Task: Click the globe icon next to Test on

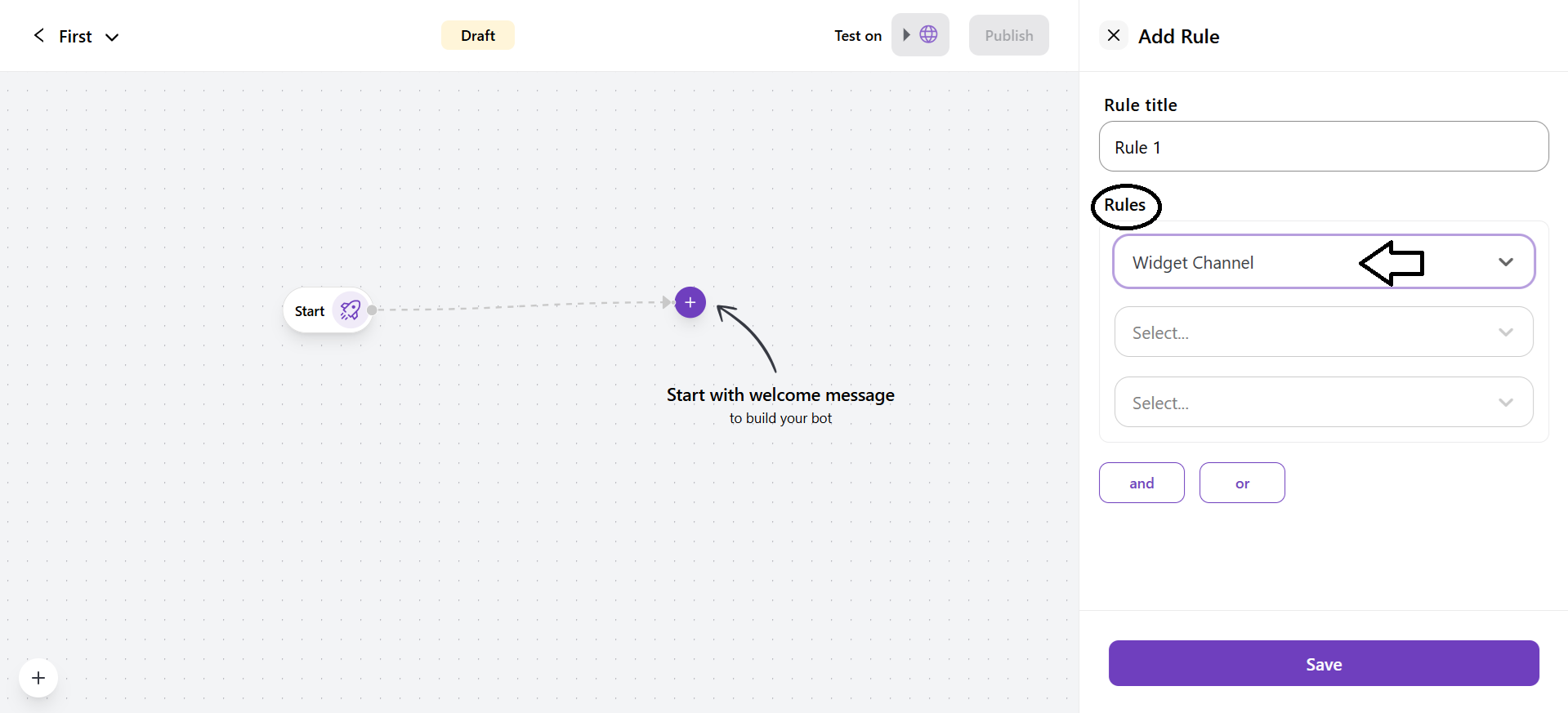Action: (x=927, y=34)
